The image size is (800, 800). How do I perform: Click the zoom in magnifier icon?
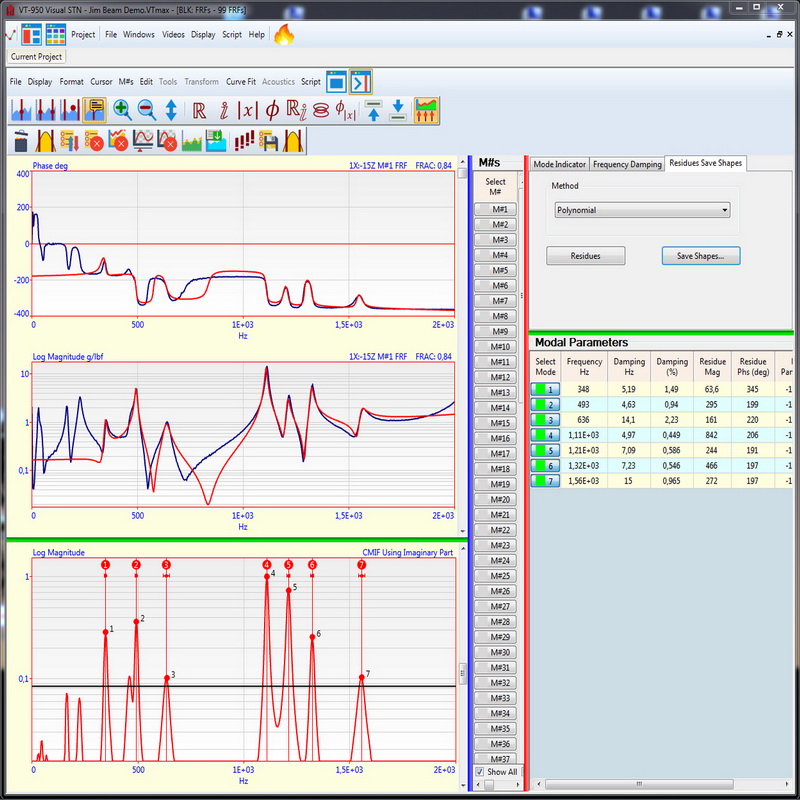click(122, 110)
